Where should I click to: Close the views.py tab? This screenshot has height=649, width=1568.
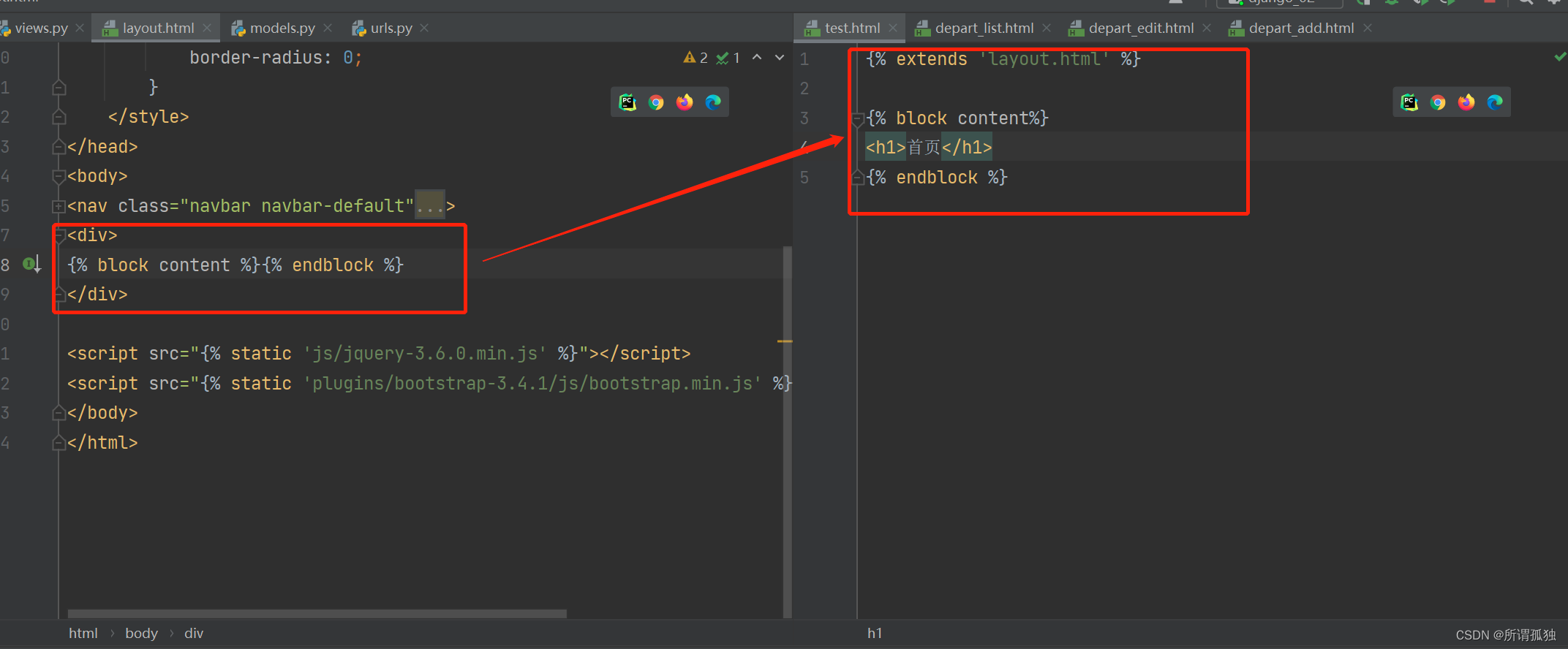click(x=80, y=28)
